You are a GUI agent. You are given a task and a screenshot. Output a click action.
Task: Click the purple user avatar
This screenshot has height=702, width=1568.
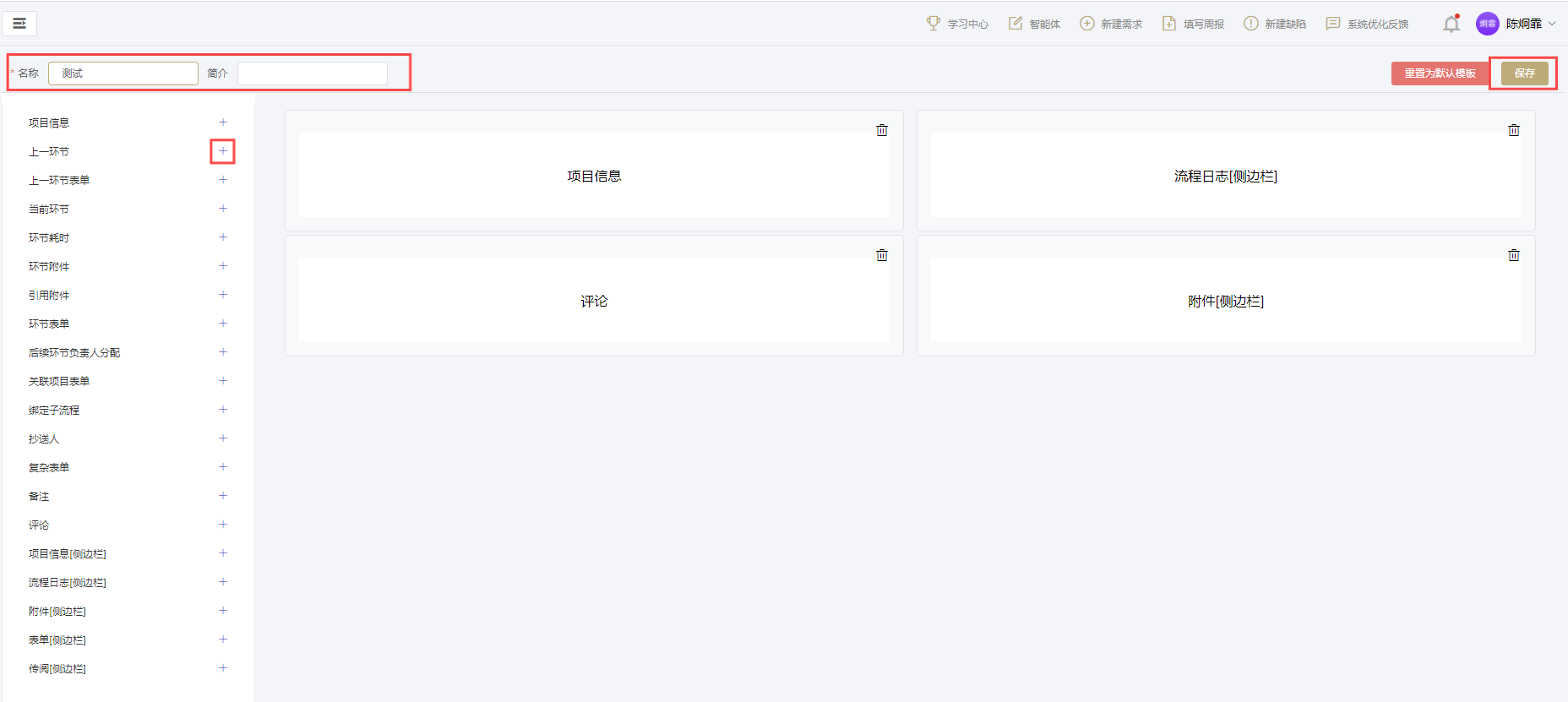coord(1487,24)
